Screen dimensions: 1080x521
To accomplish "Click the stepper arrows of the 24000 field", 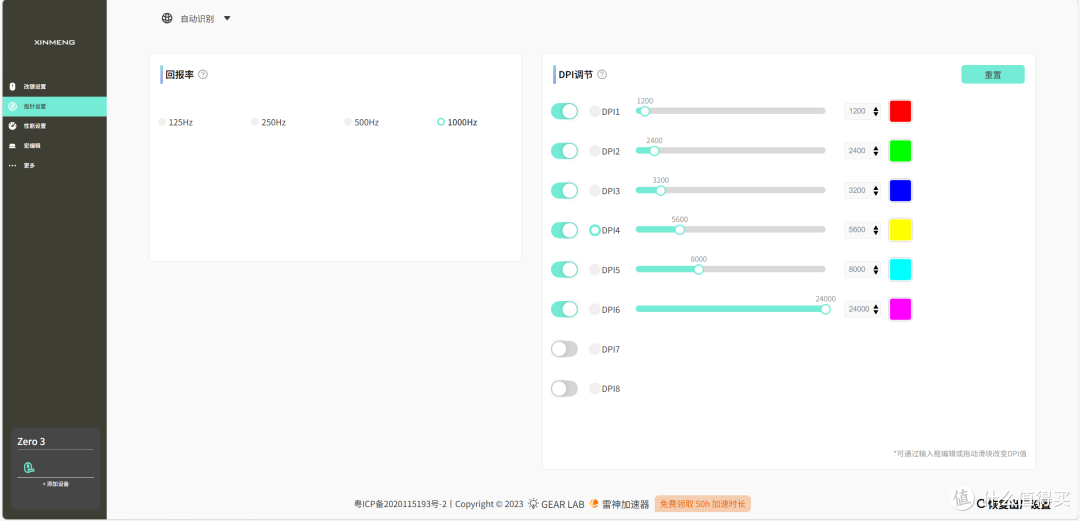I will 875,309.
